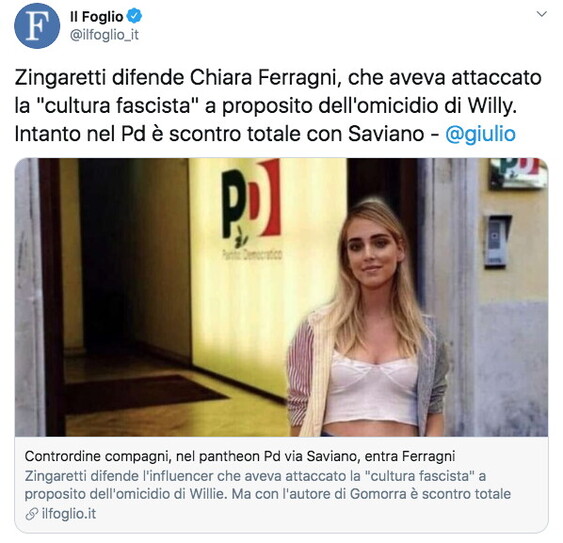This screenshot has width=563, height=543.
Task: Click the small PD sign above the intercom
Action: click(518, 173)
